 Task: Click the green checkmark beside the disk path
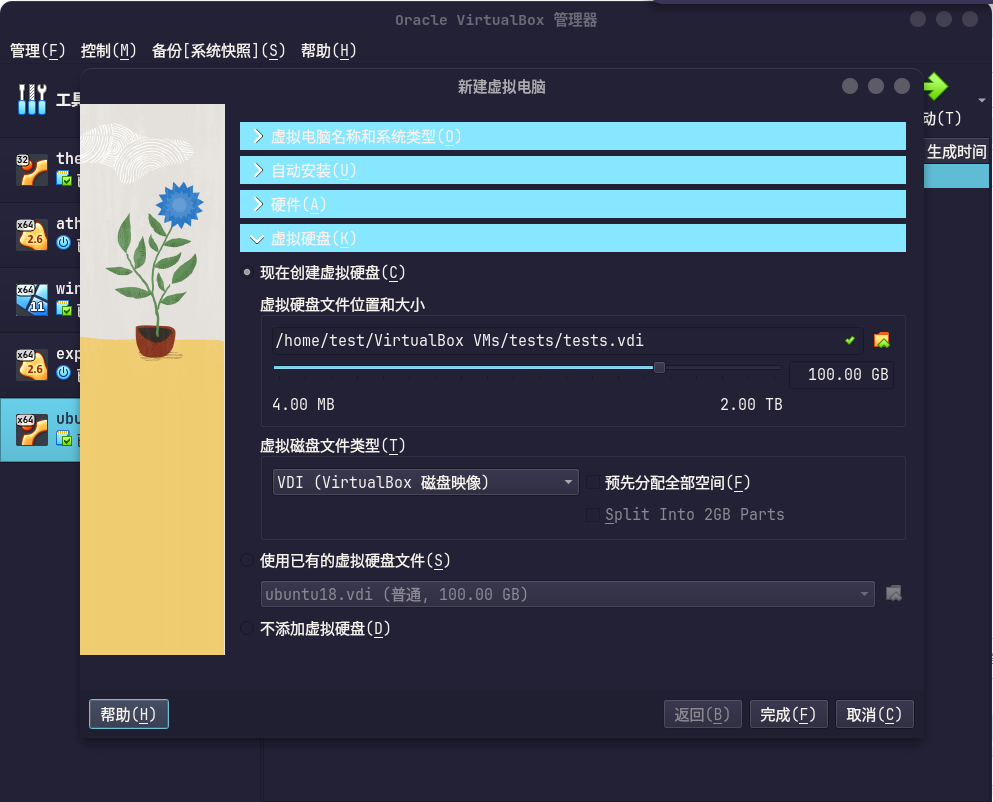pyautogui.click(x=850, y=340)
